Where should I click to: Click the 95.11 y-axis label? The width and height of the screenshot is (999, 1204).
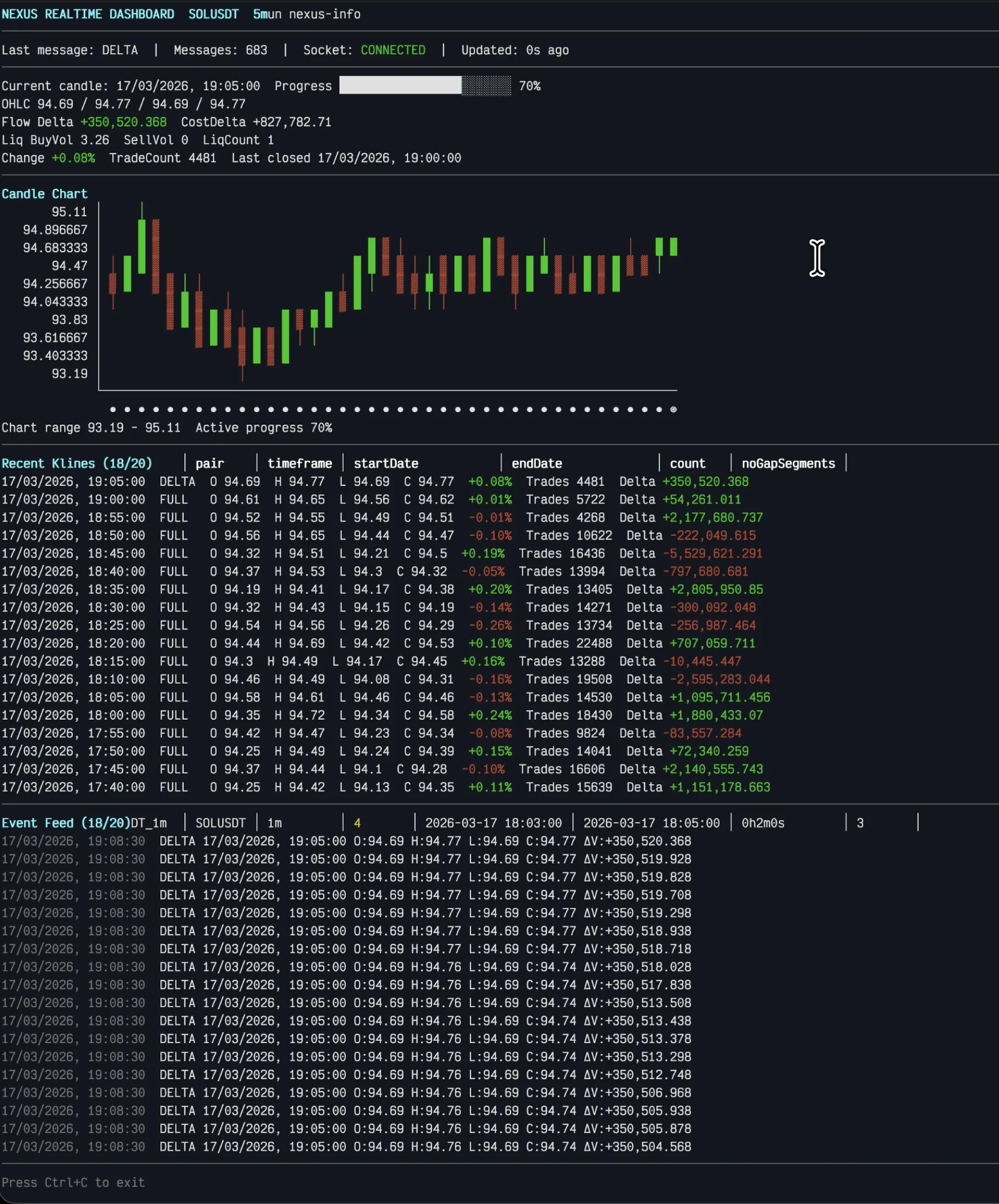point(69,212)
